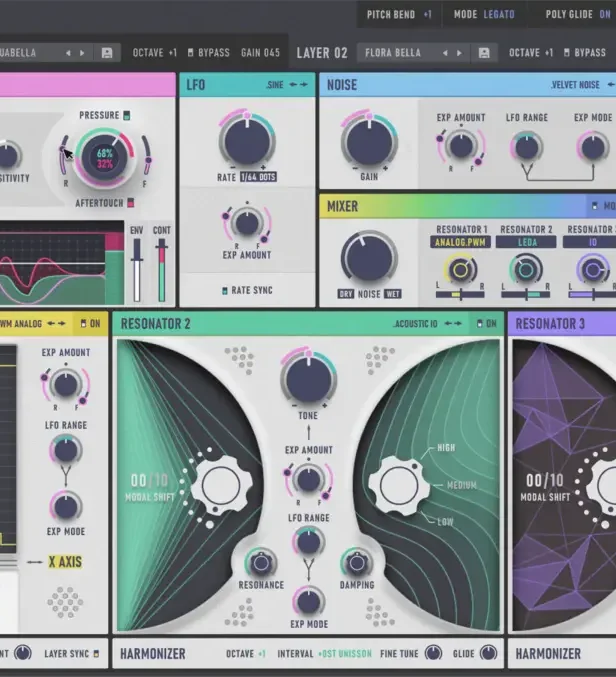Click the Noise Gain knob

click(x=369, y=142)
